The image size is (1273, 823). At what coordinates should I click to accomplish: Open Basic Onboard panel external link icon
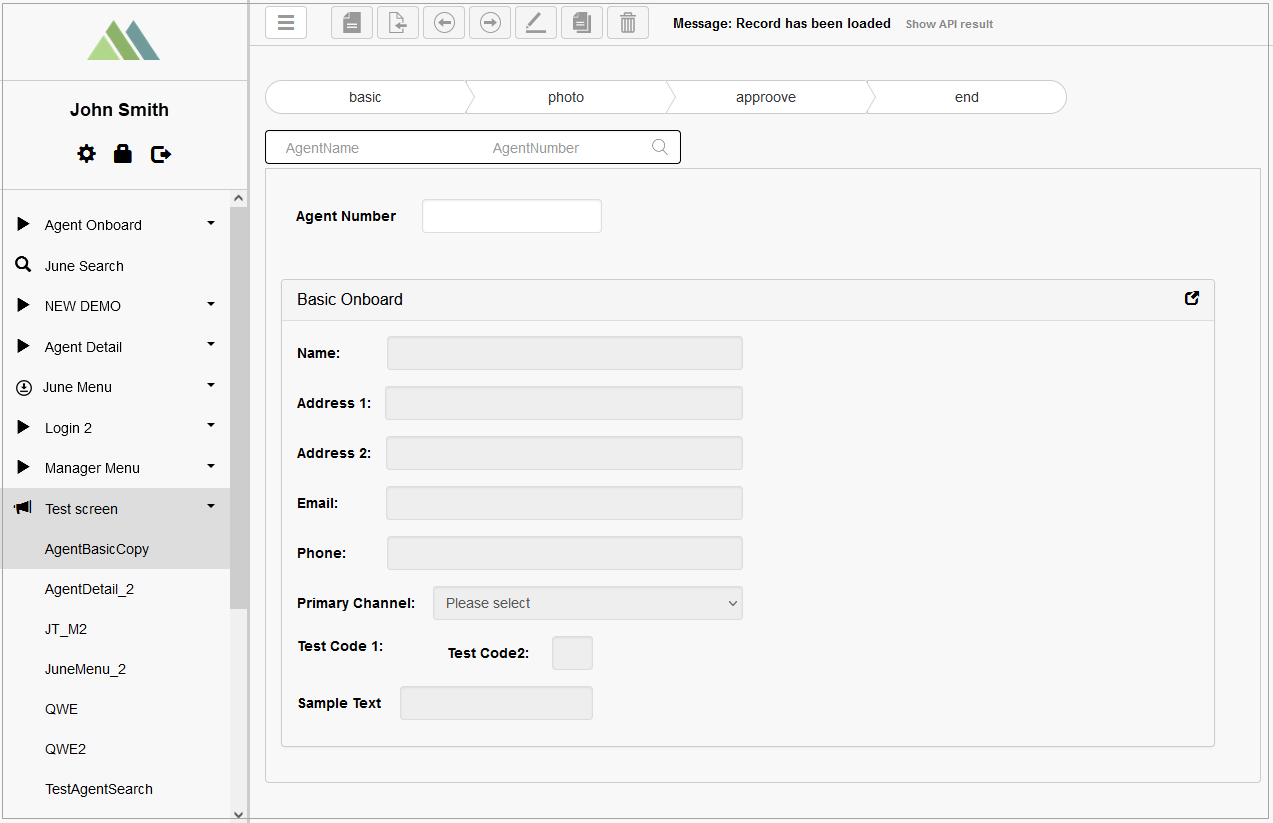click(x=1192, y=298)
